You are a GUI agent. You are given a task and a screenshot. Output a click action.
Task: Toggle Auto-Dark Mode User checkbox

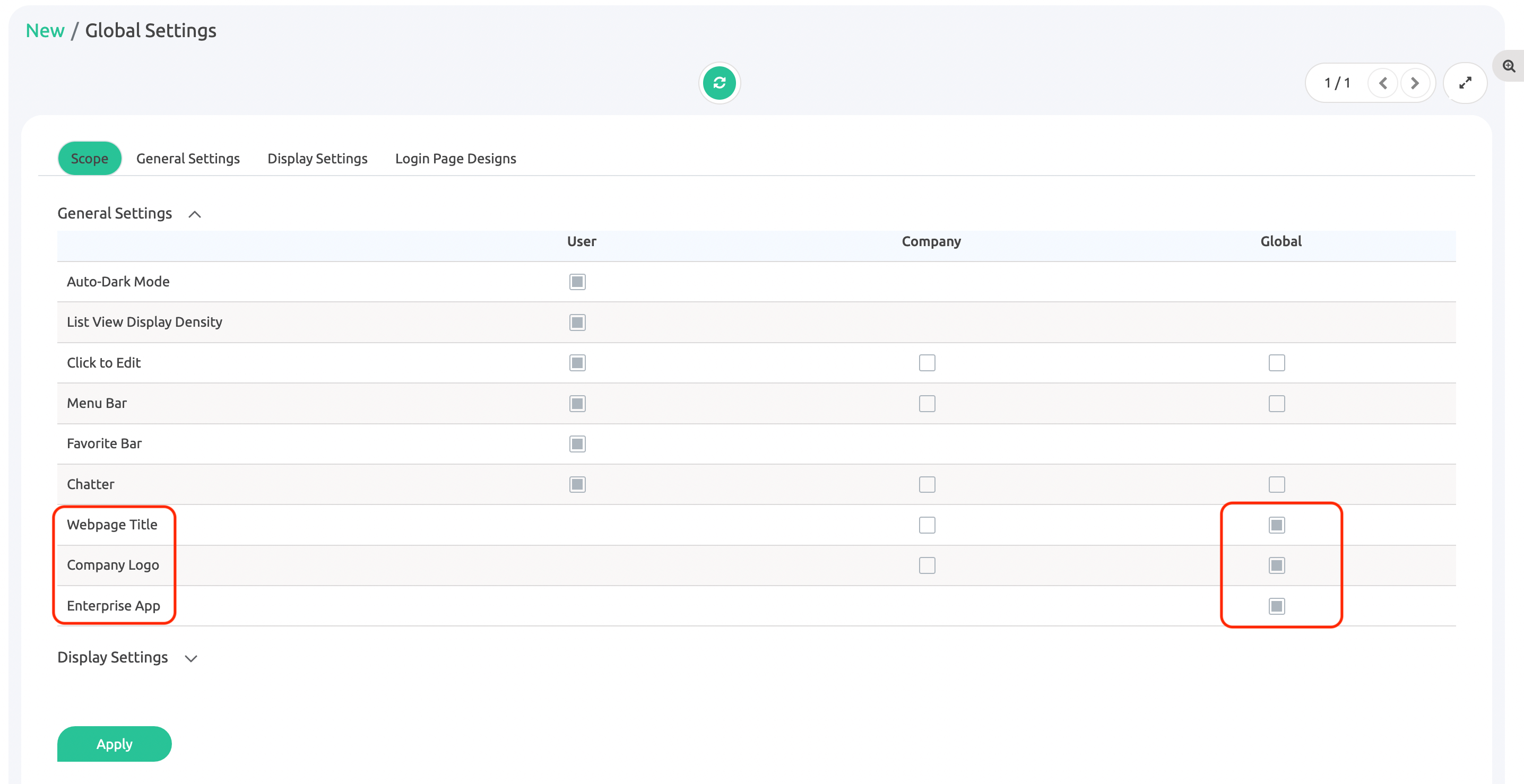tap(577, 282)
